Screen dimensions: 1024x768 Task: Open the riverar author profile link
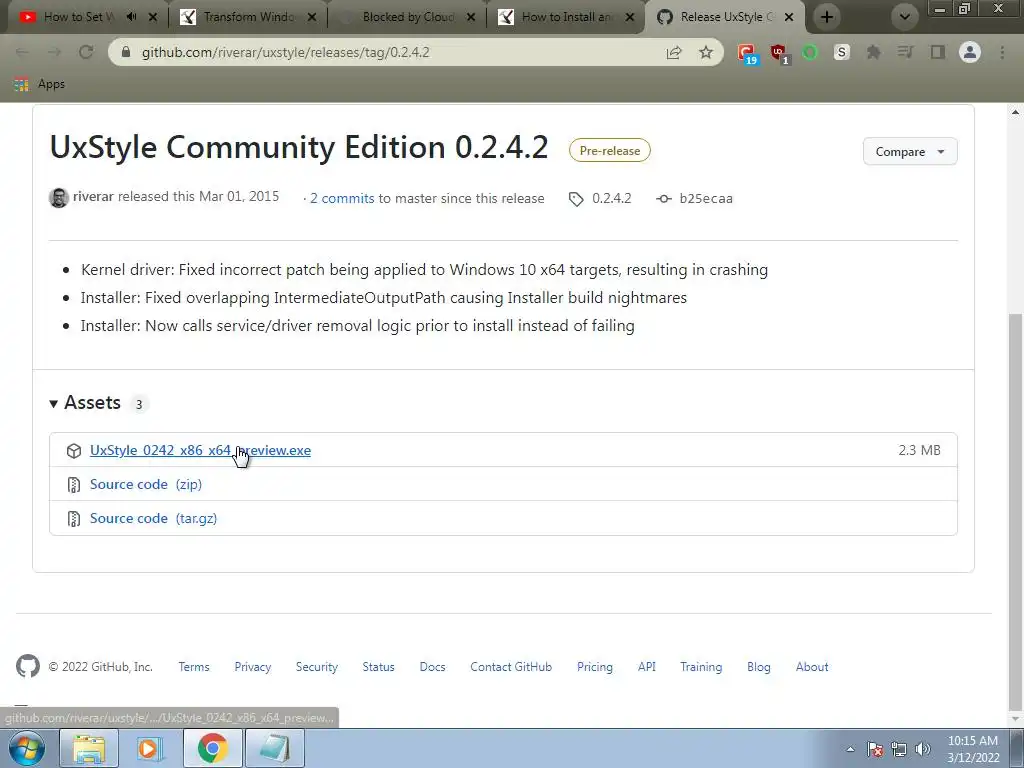click(93, 197)
